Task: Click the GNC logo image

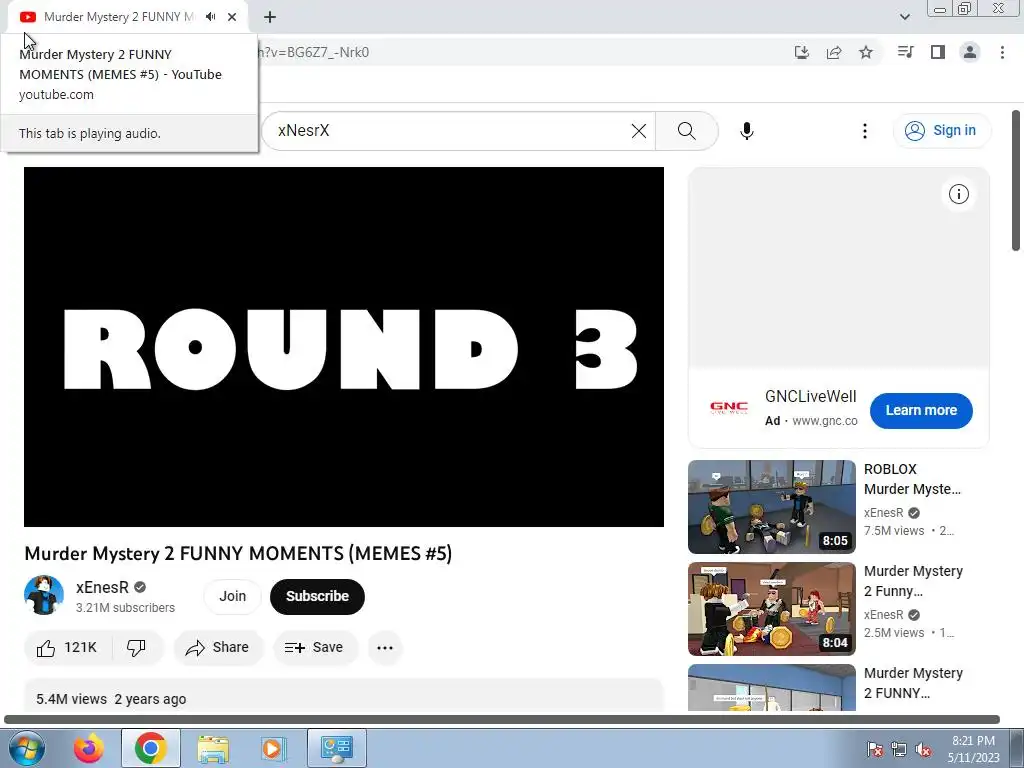Action: (x=729, y=408)
